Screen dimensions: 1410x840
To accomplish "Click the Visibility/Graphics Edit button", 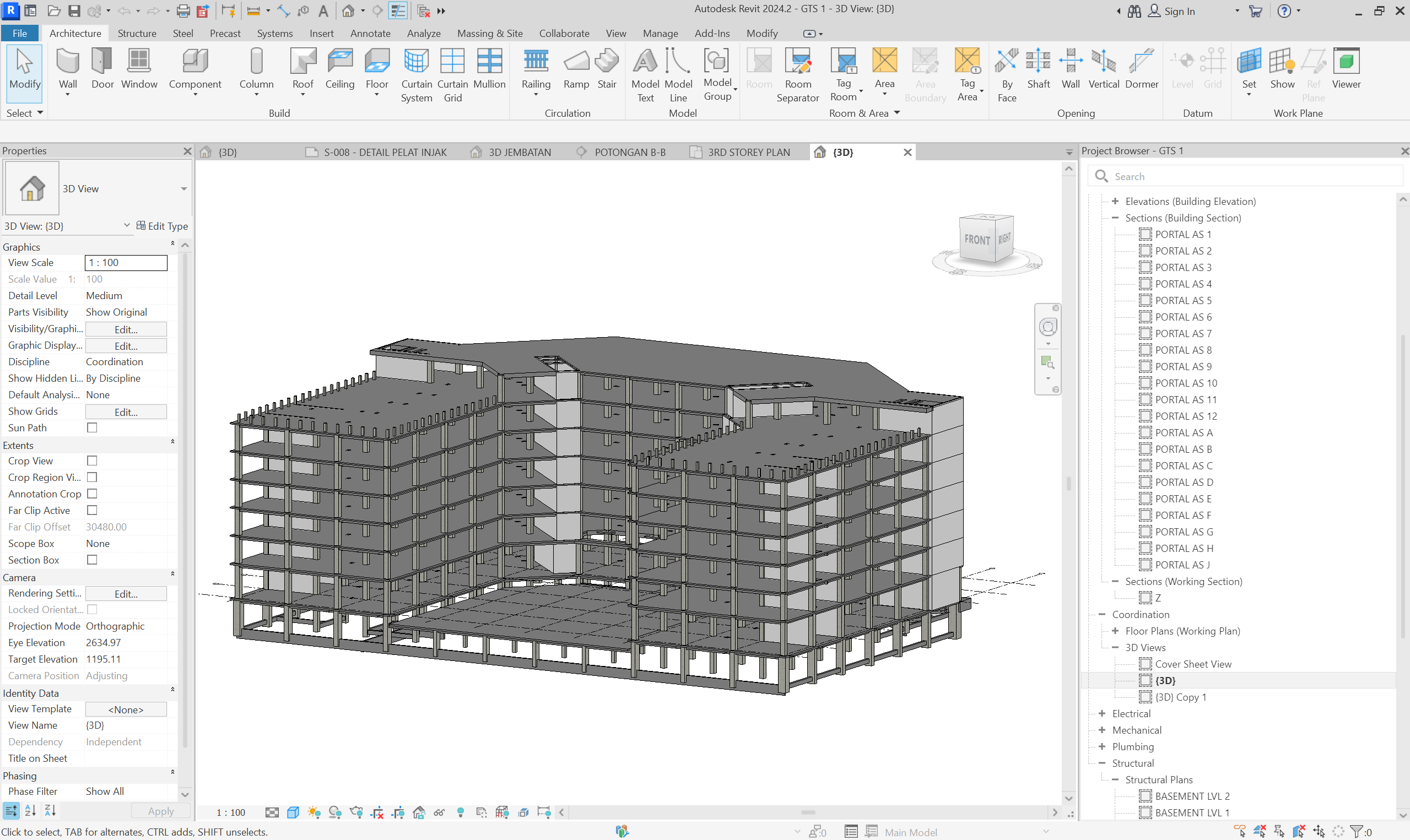I will (x=126, y=329).
